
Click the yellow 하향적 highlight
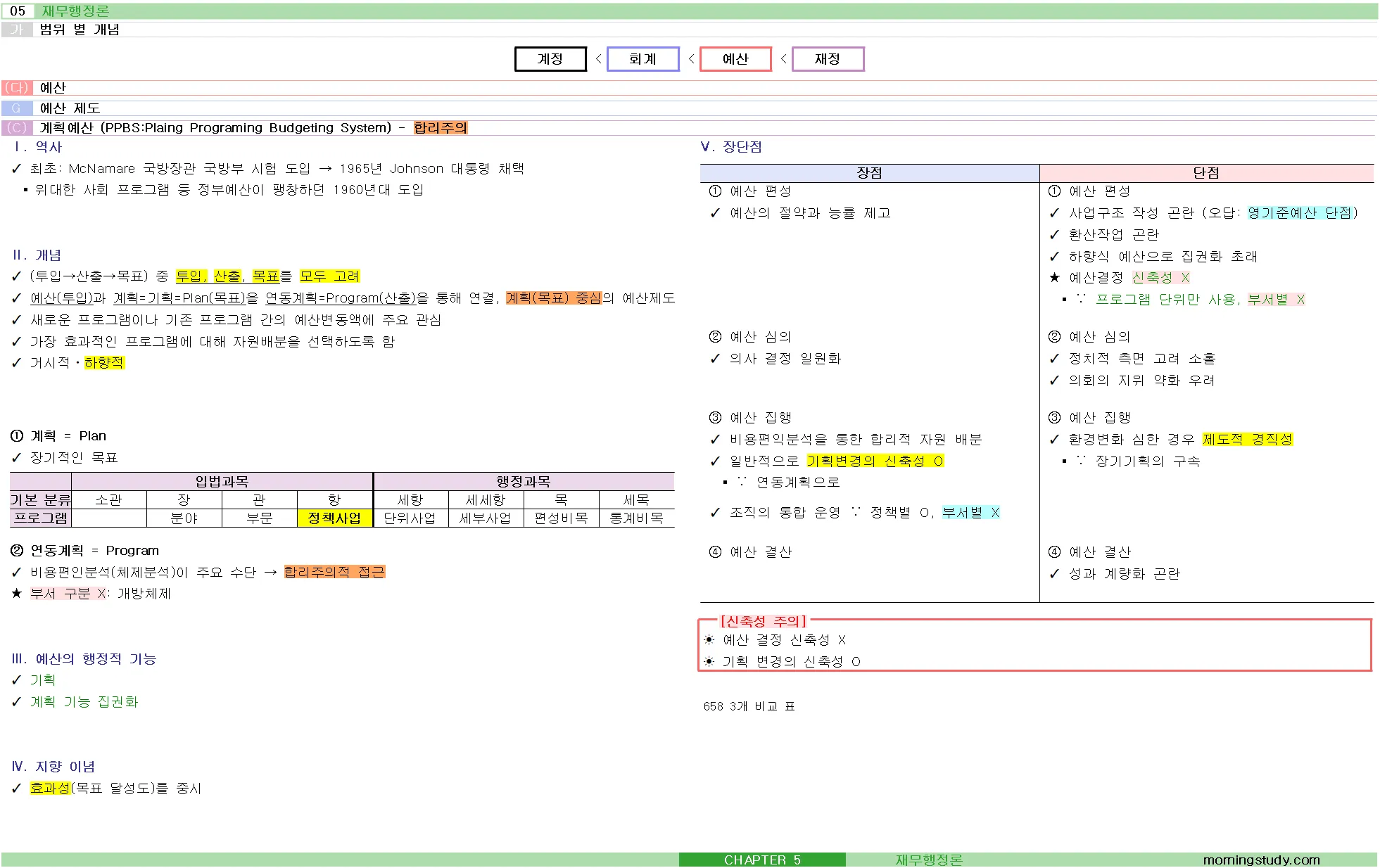[x=104, y=363]
